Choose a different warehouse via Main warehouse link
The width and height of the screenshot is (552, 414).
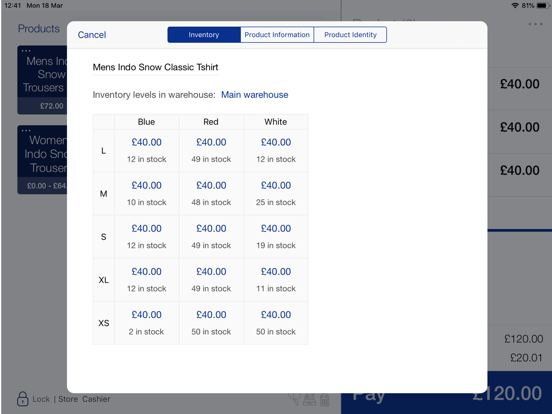coord(255,95)
